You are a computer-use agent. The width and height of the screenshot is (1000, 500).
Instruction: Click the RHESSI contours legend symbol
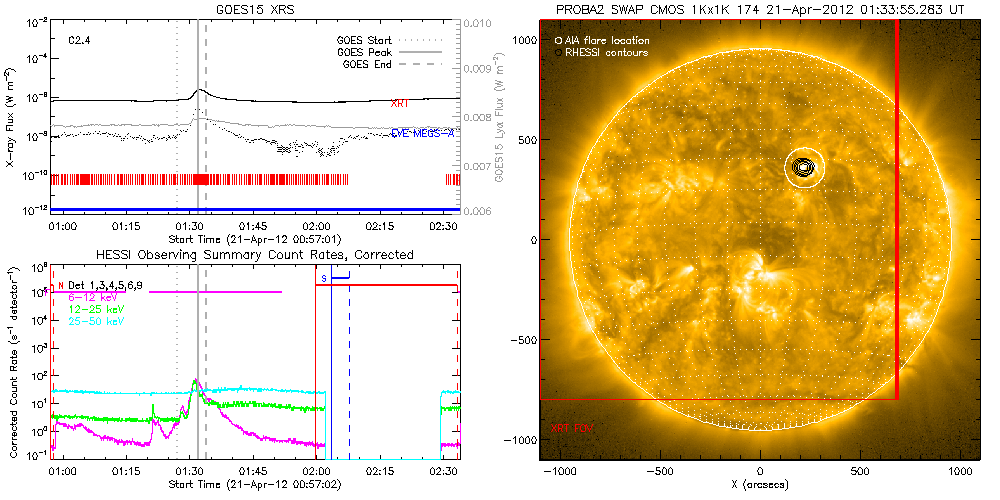tap(558, 52)
